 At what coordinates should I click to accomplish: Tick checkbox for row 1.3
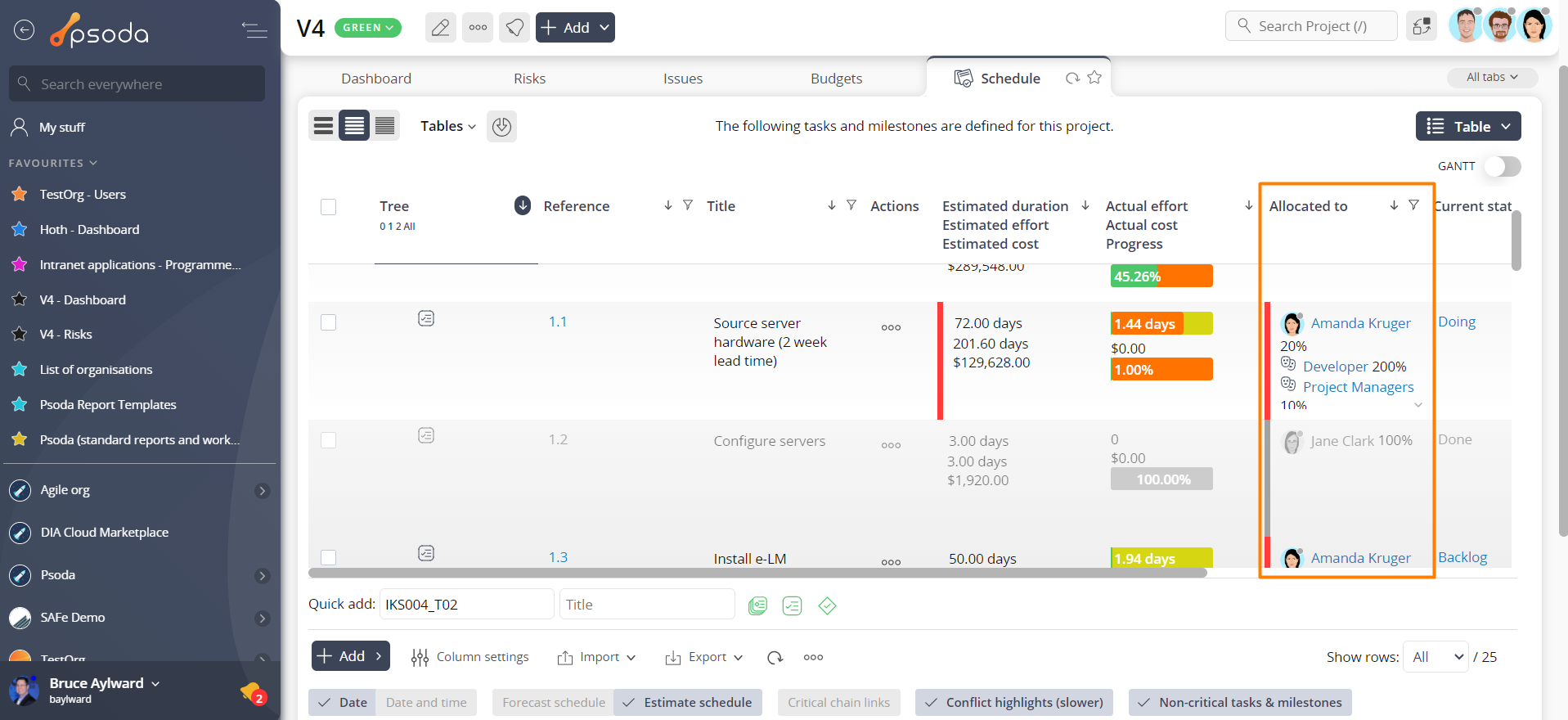[329, 558]
